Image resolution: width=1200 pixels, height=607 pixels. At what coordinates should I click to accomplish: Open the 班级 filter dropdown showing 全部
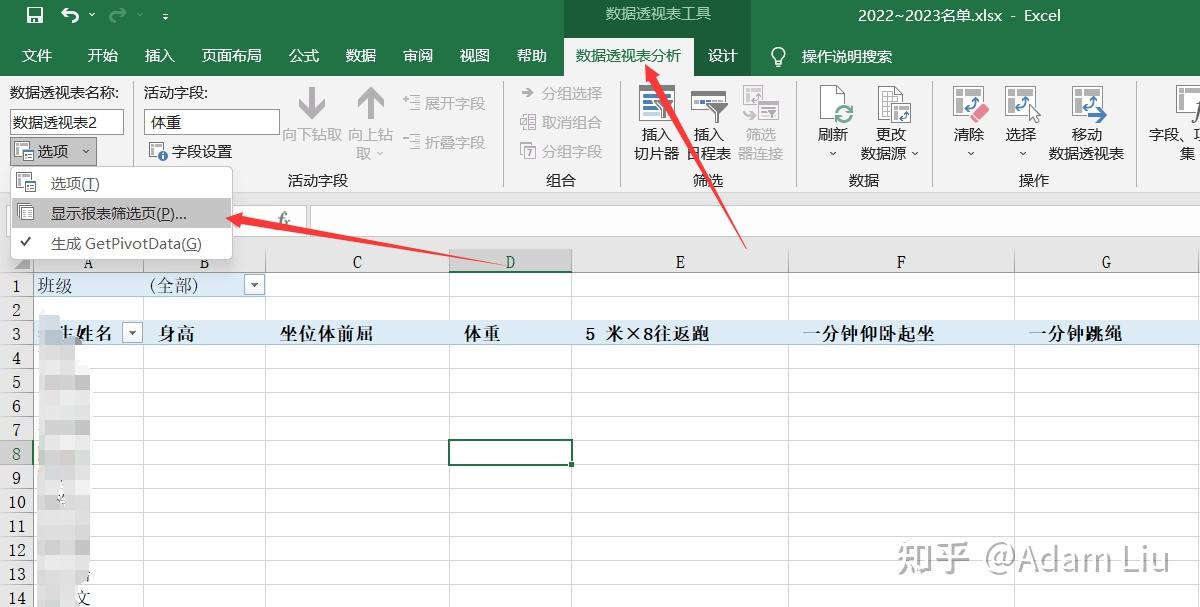tap(254, 284)
